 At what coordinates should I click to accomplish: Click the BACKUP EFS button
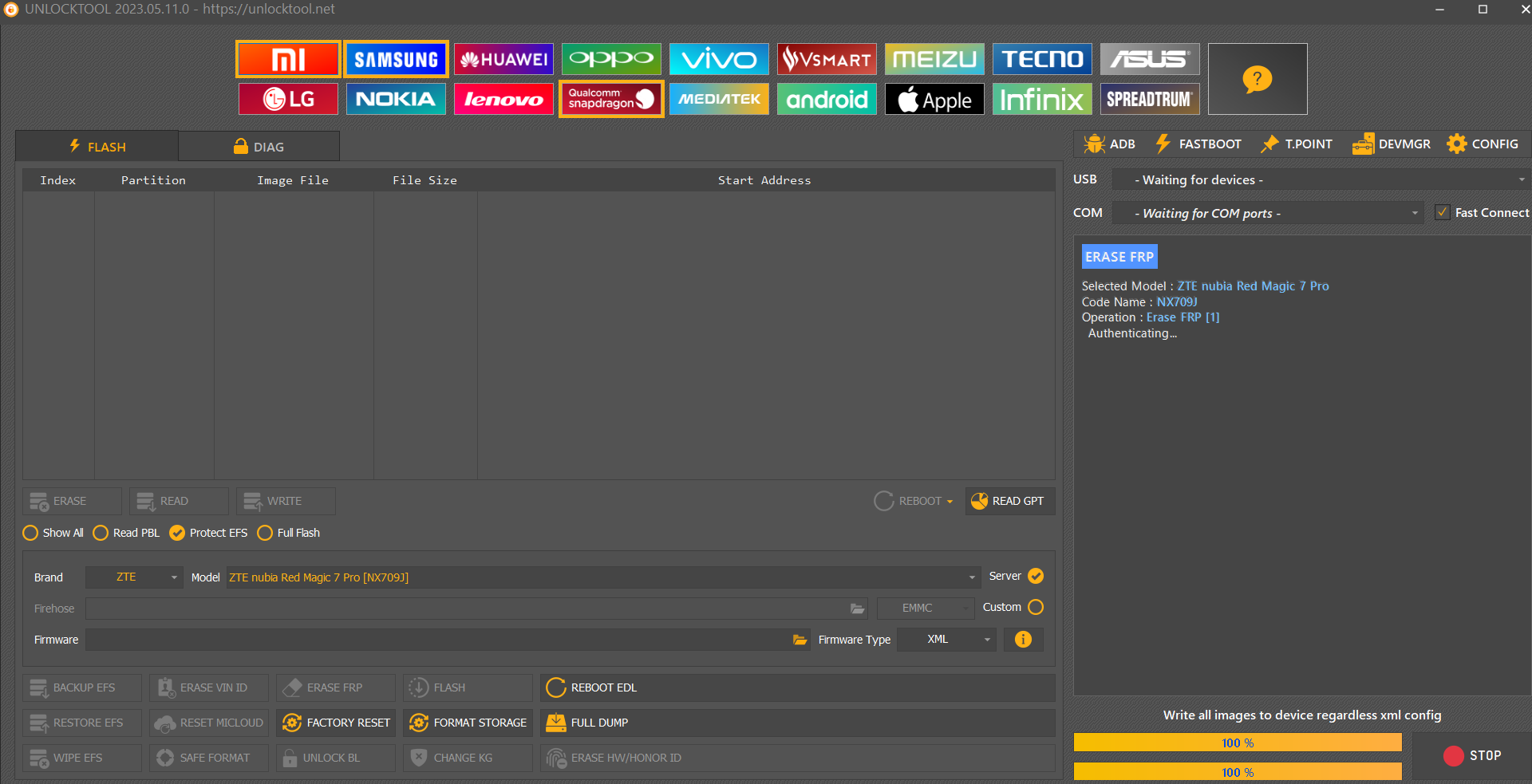82,687
